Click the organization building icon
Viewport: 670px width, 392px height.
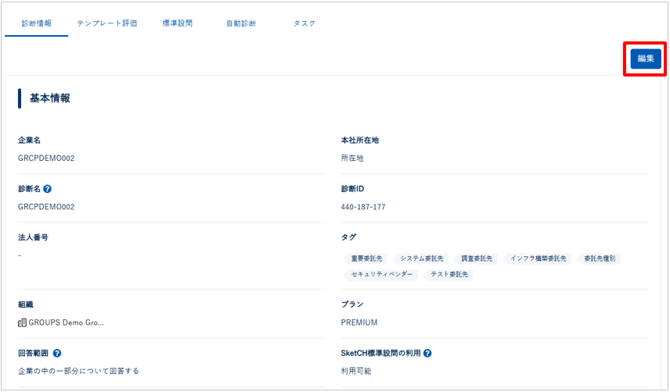point(22,323)
